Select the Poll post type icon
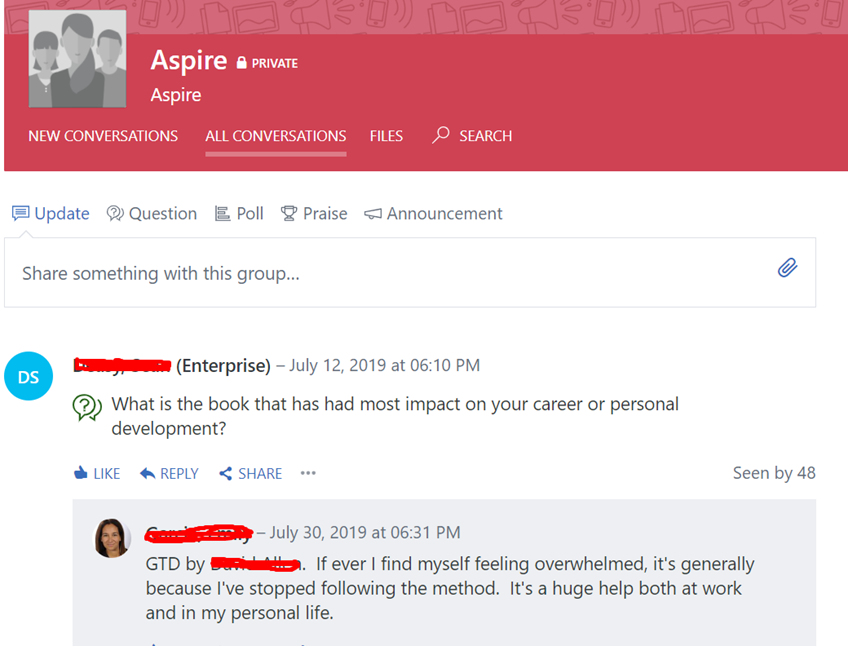 pos(223,213)
